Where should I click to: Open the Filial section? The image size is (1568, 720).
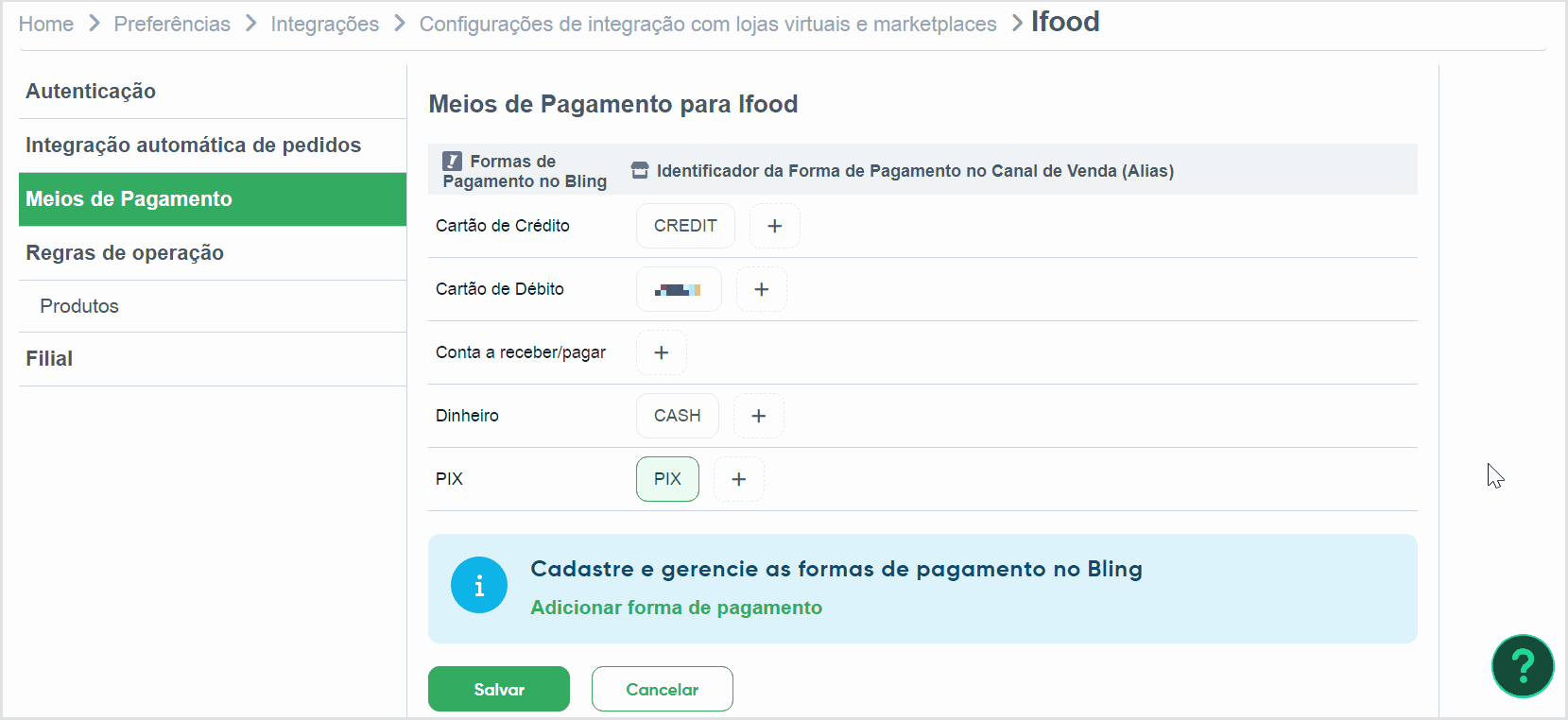[49, 359]
